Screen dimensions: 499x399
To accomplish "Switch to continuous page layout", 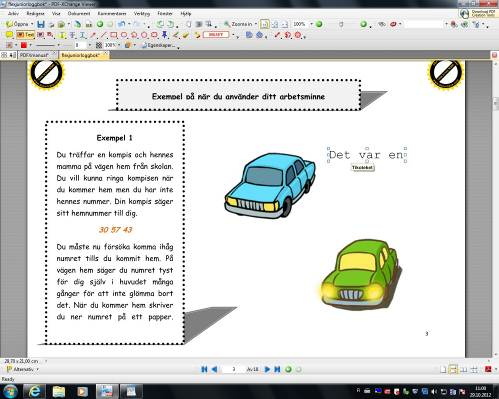I will point(453,369).
